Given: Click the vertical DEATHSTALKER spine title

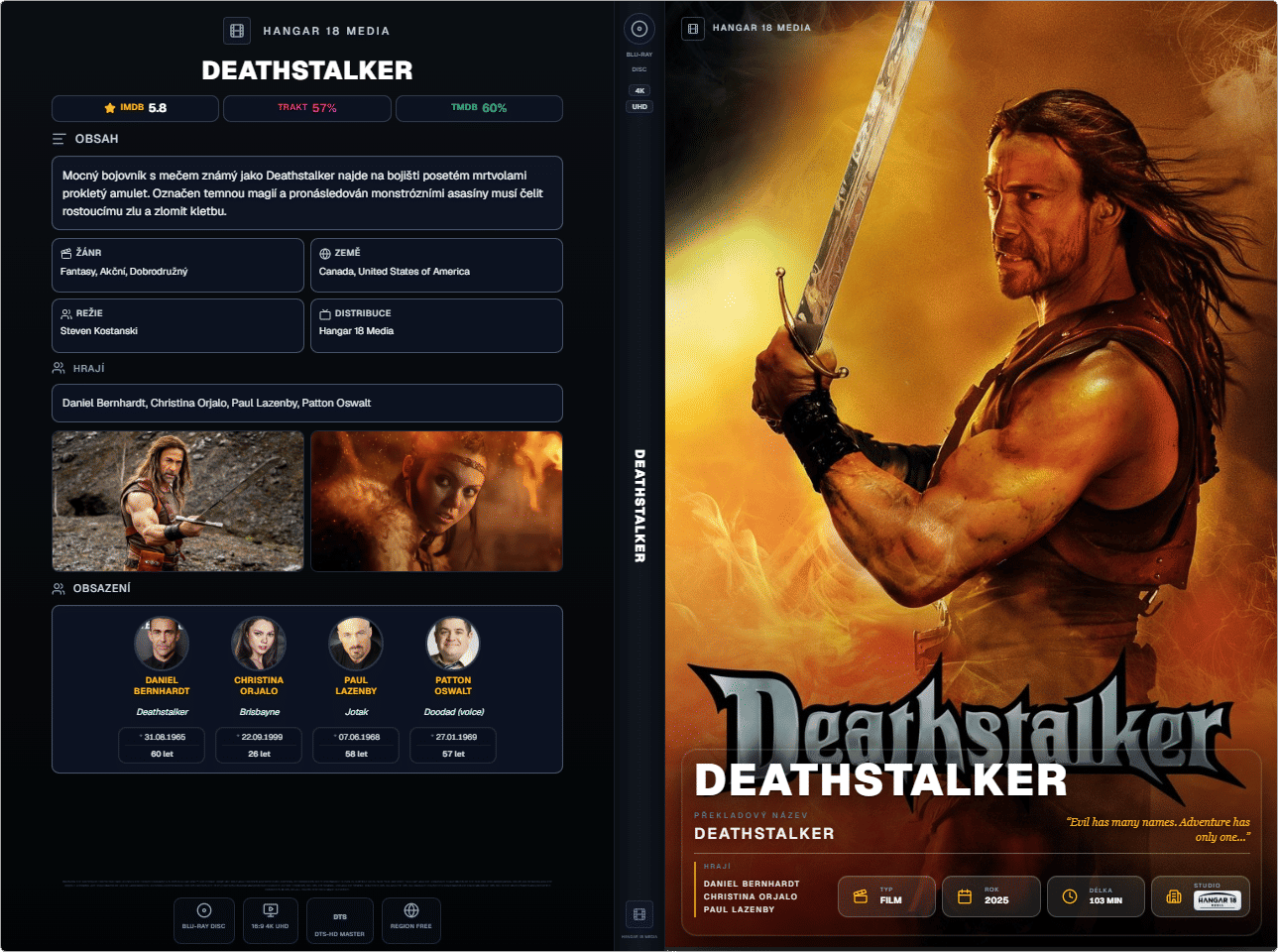Looking at the screenshot, I should pos(639,506).
